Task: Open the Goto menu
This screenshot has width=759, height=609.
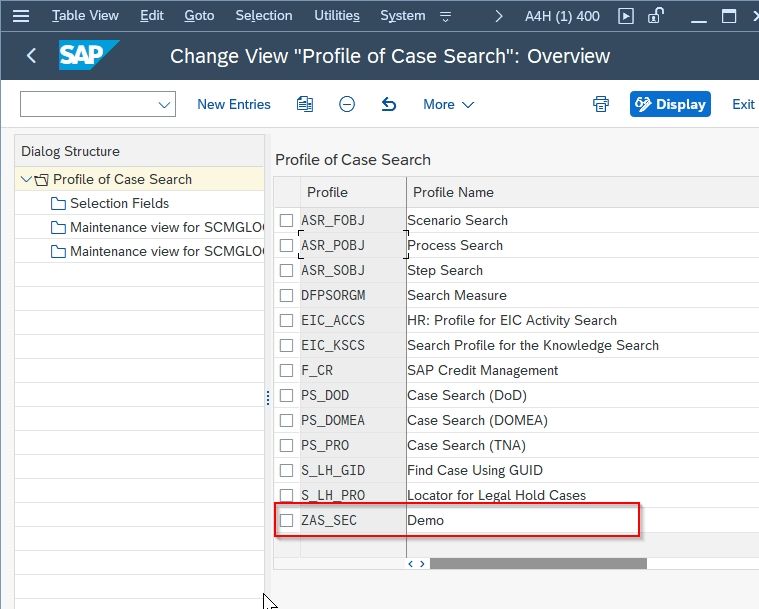Action: point(199,16)
